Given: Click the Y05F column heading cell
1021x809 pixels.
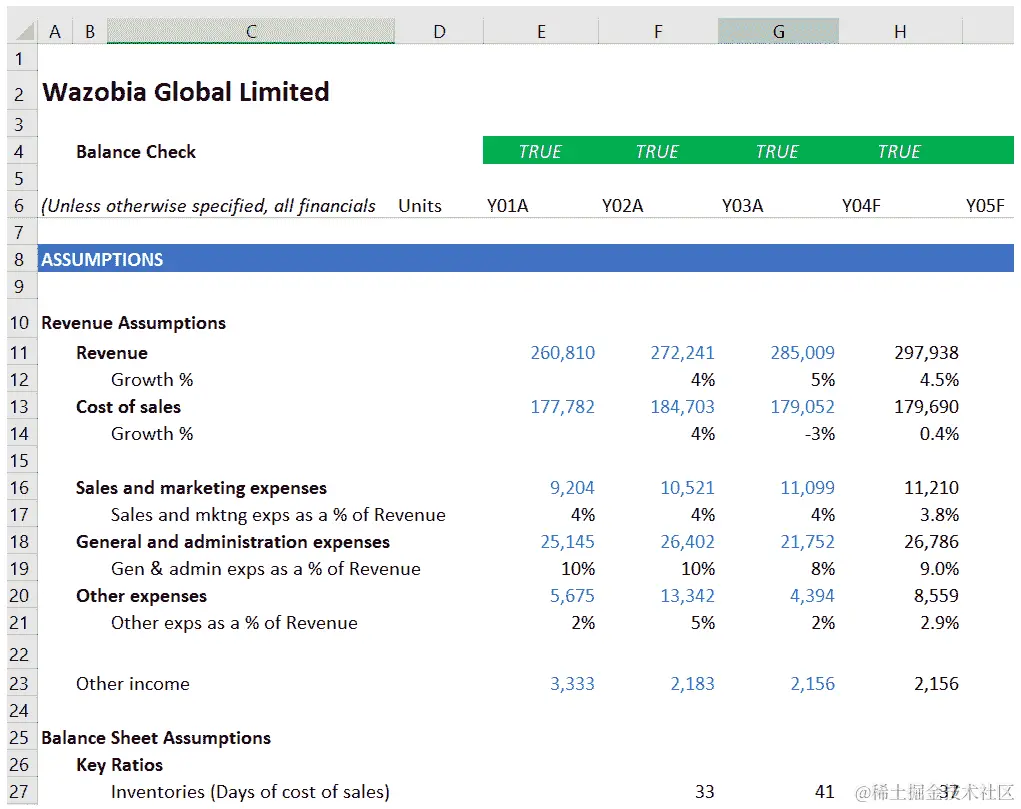Looking at the screenshot, I should [985, 206].
